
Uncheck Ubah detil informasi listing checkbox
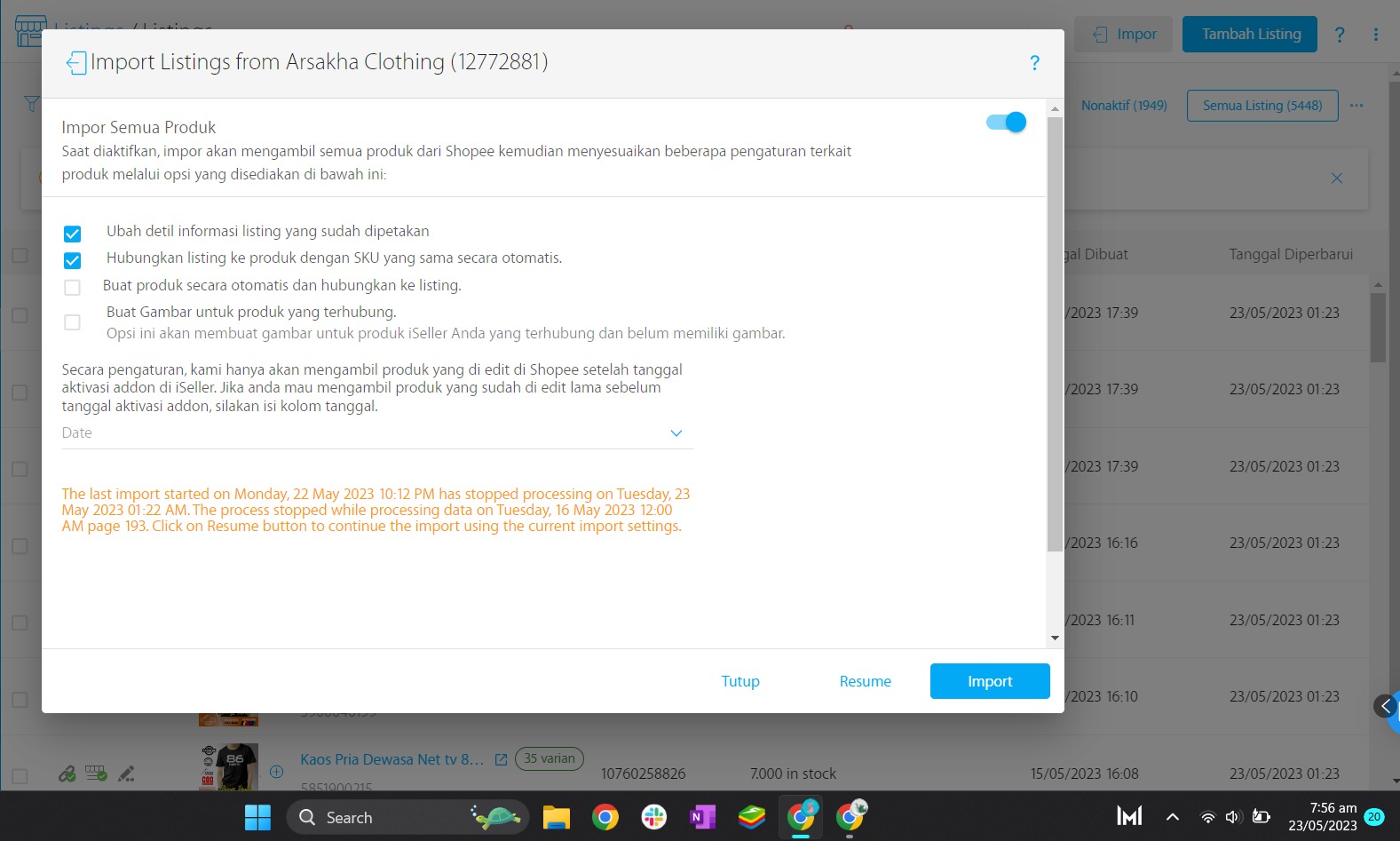(73, 234)
